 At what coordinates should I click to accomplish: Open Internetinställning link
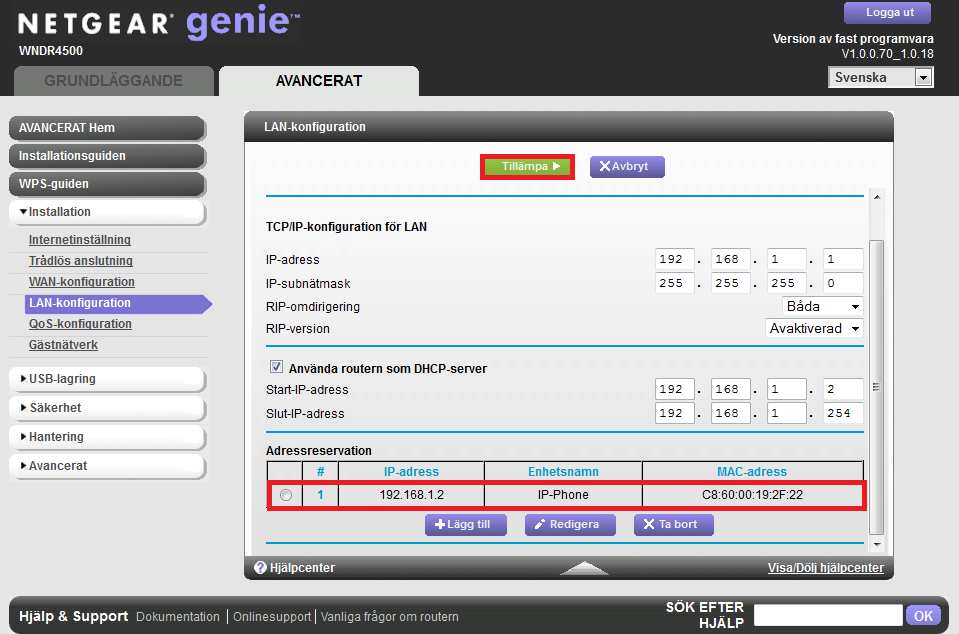80,240
